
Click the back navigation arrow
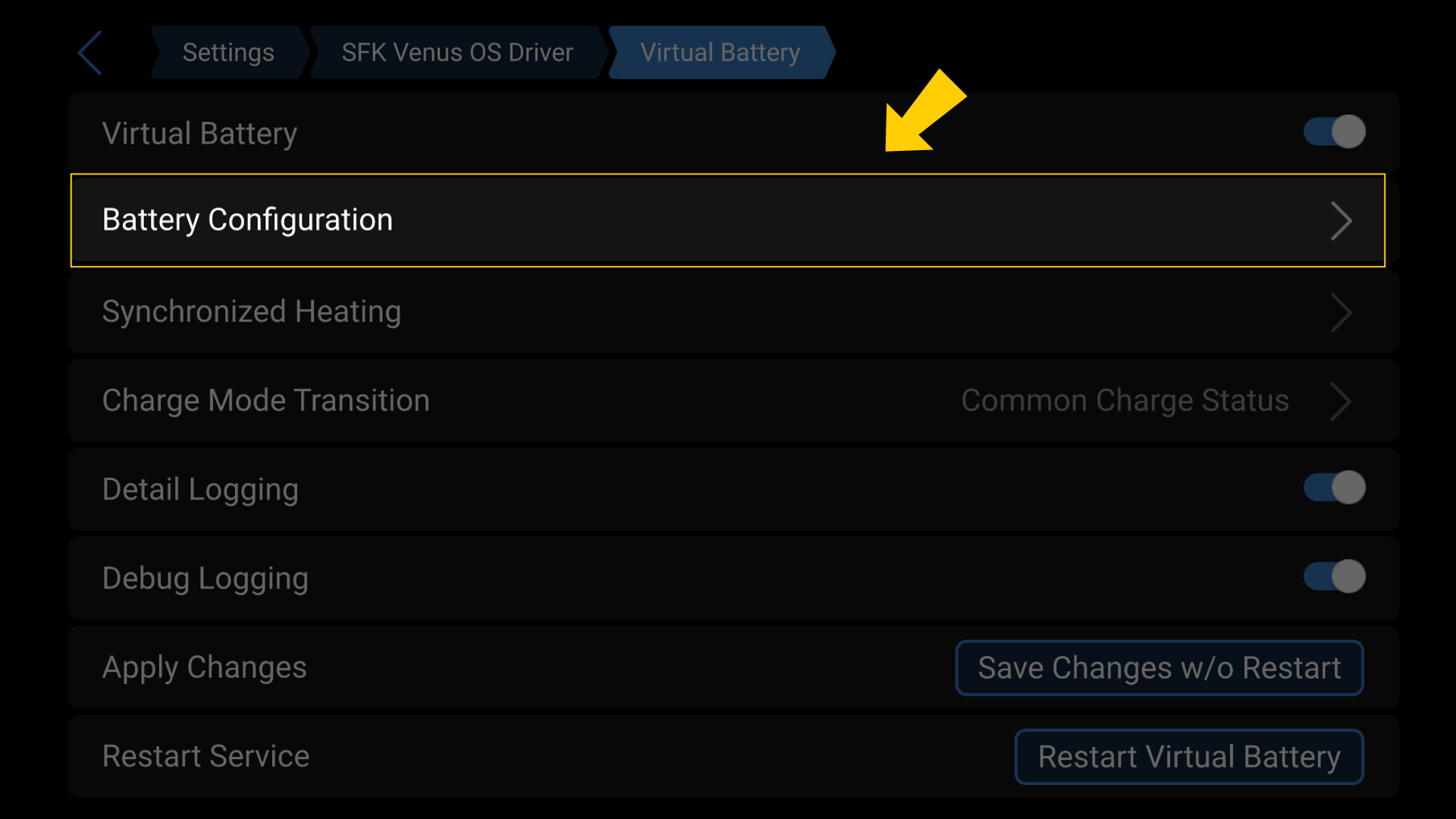pos(89,52)
